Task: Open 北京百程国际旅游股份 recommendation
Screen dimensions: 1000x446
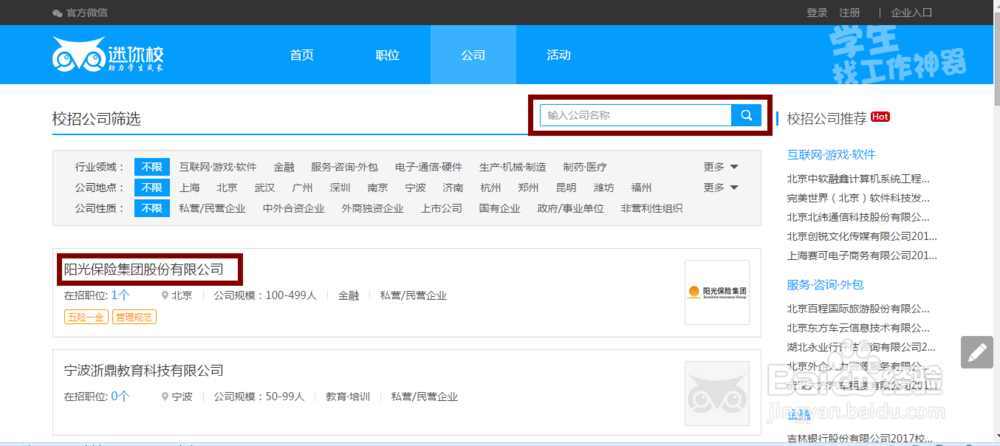Action: pos(858,309)
